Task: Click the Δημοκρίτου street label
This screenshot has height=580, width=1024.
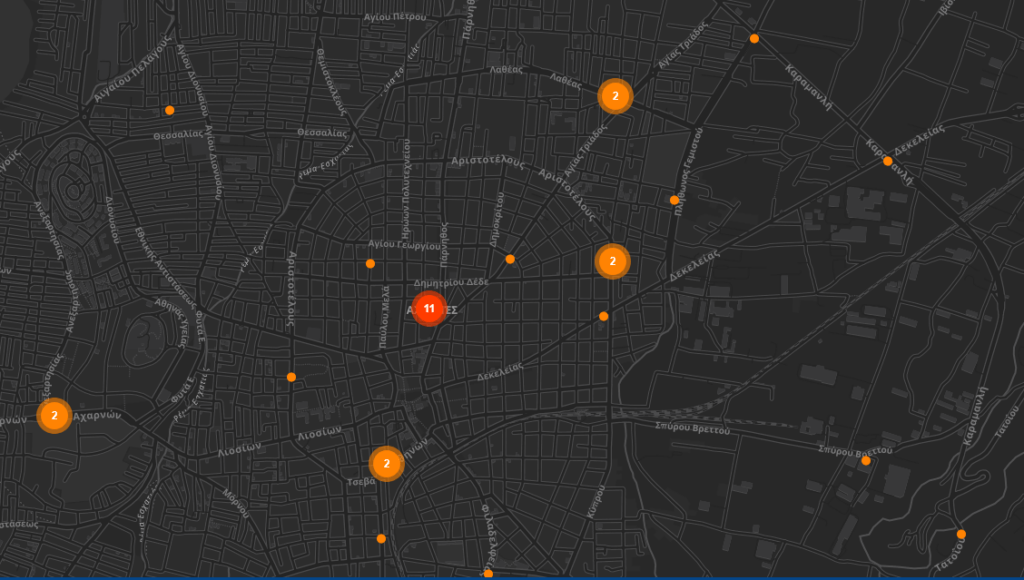Action: tap(497, 220)
